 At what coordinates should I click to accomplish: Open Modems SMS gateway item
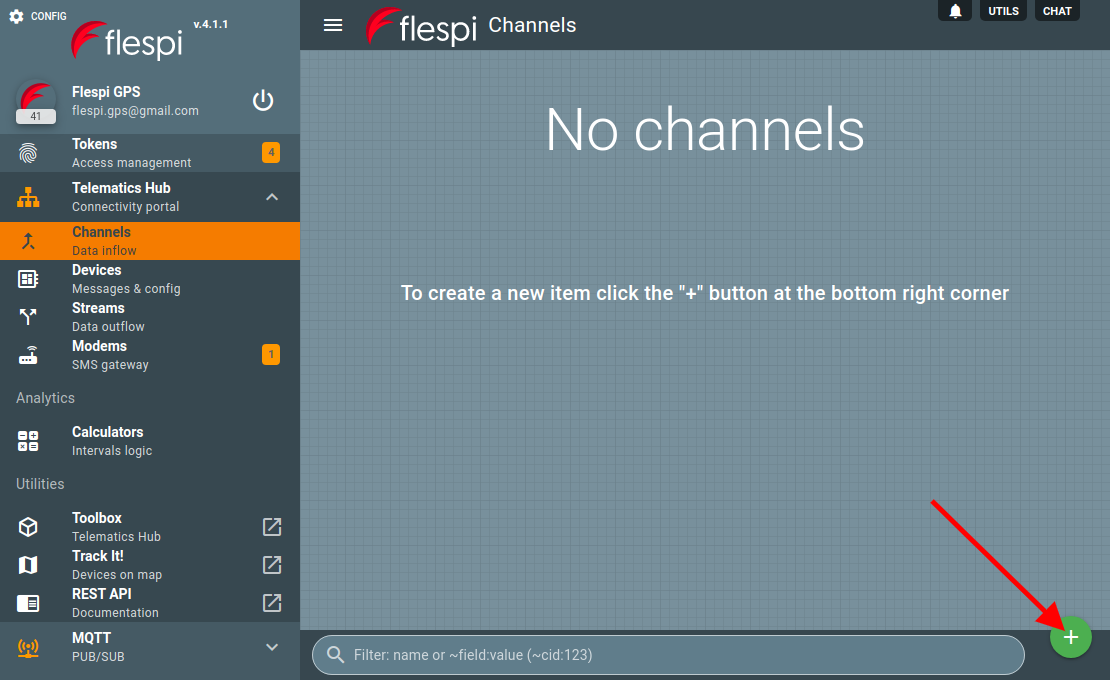click(100, 355)
